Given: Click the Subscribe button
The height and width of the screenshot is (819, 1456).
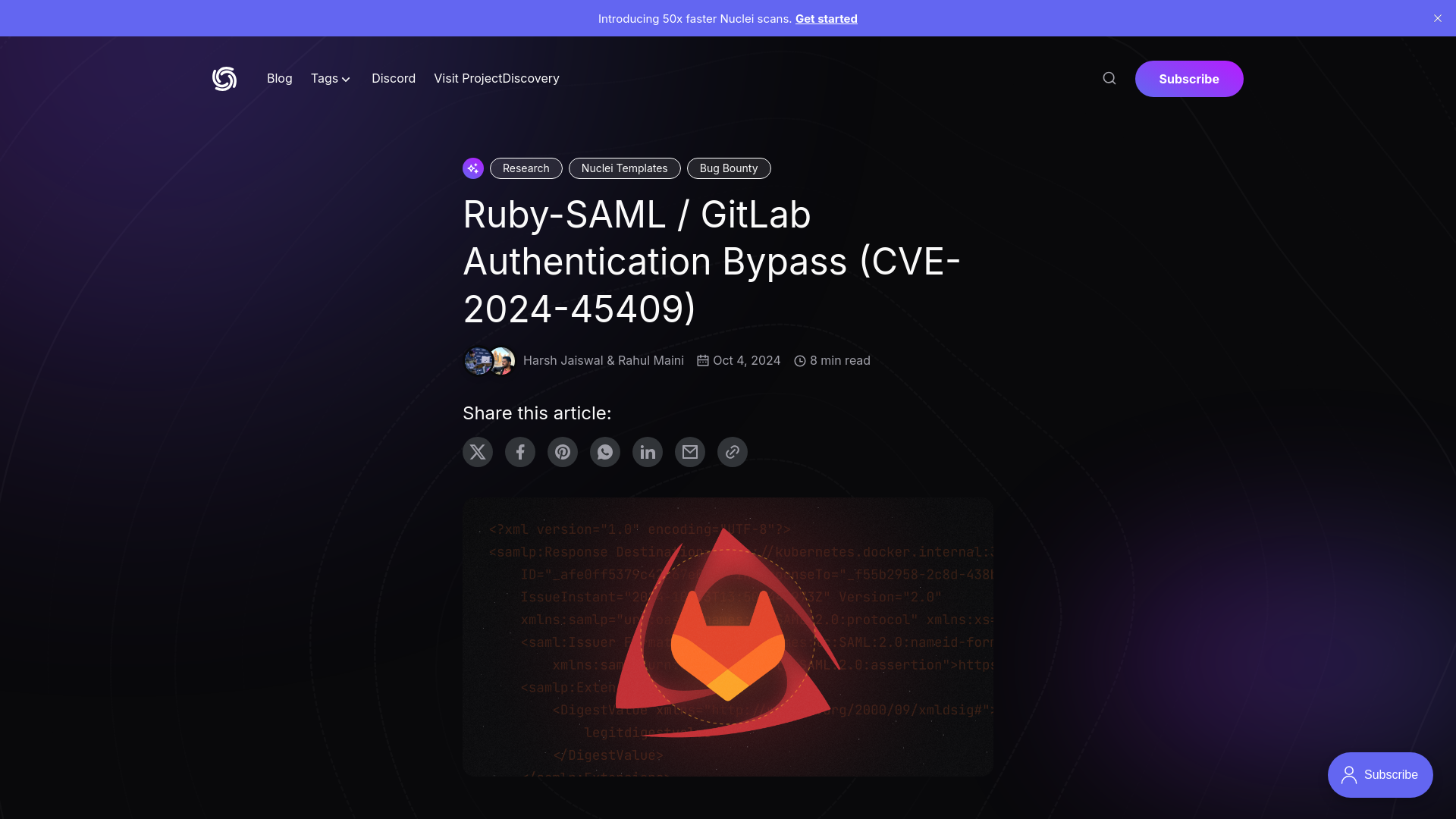Looking at the screenshot, I should point(1189,78).
